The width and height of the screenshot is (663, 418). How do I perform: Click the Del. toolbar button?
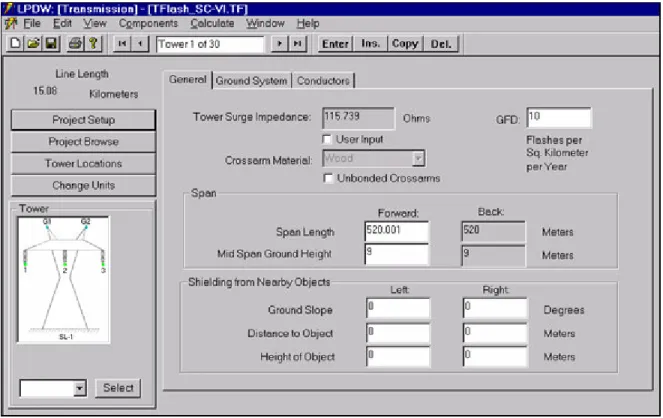(441, 44)
